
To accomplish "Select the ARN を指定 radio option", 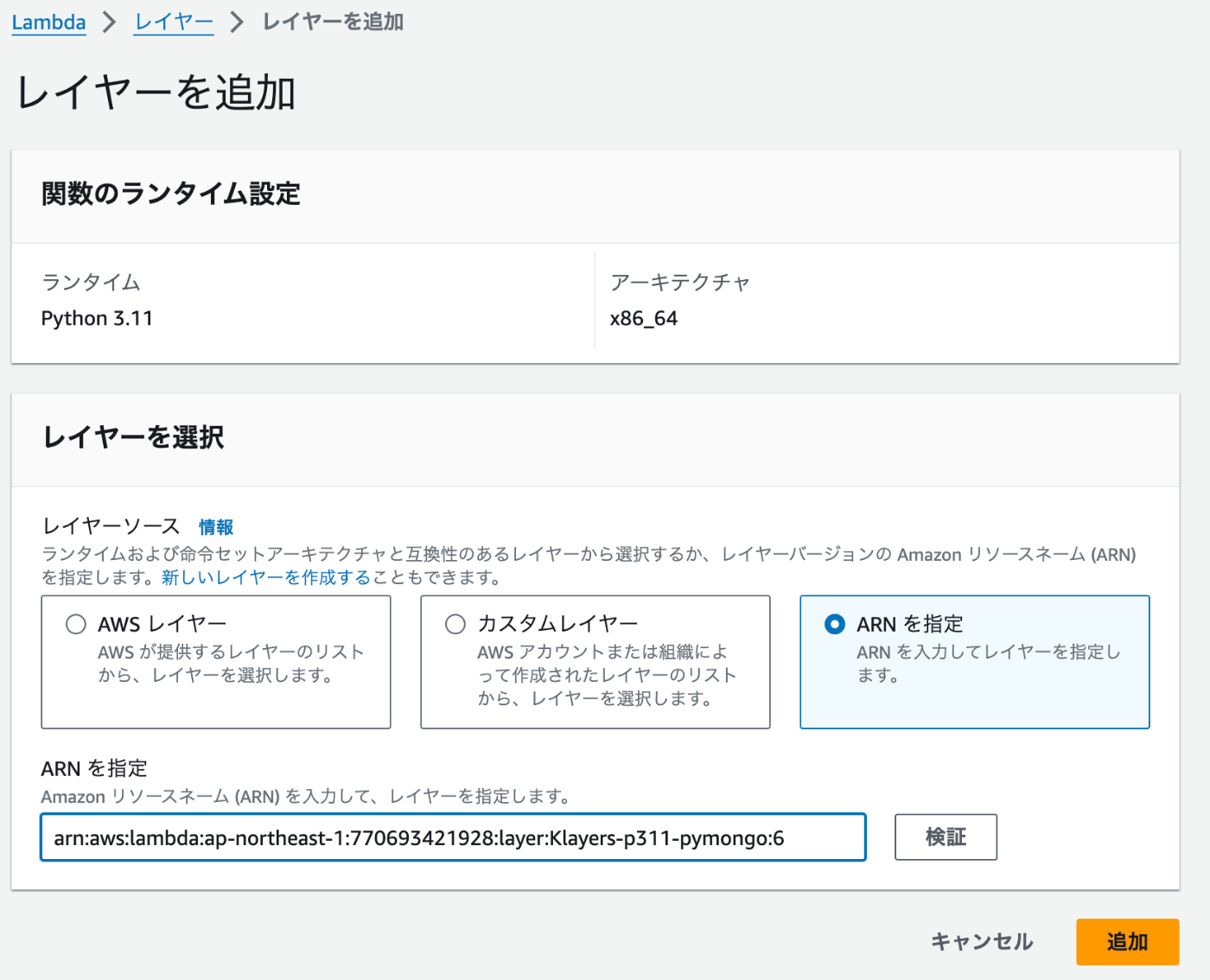I will tap(835, 624).
